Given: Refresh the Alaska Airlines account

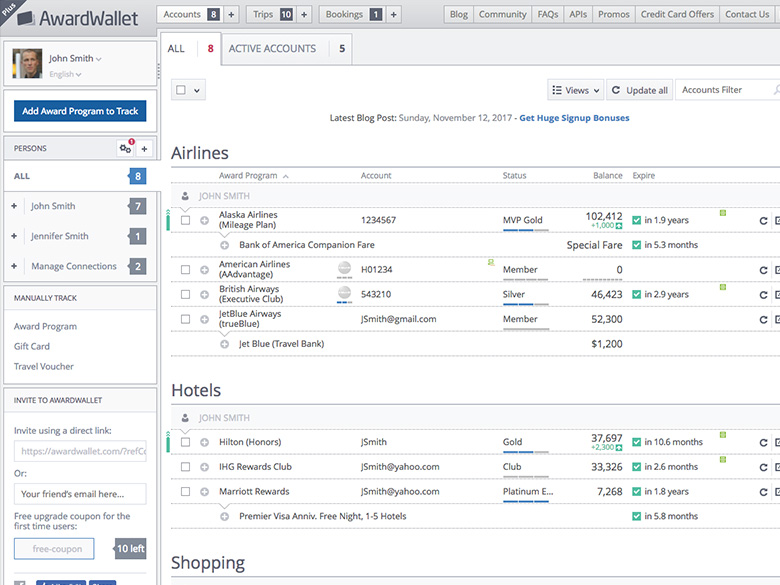Looking at the screenshot, I should (763, 220).
